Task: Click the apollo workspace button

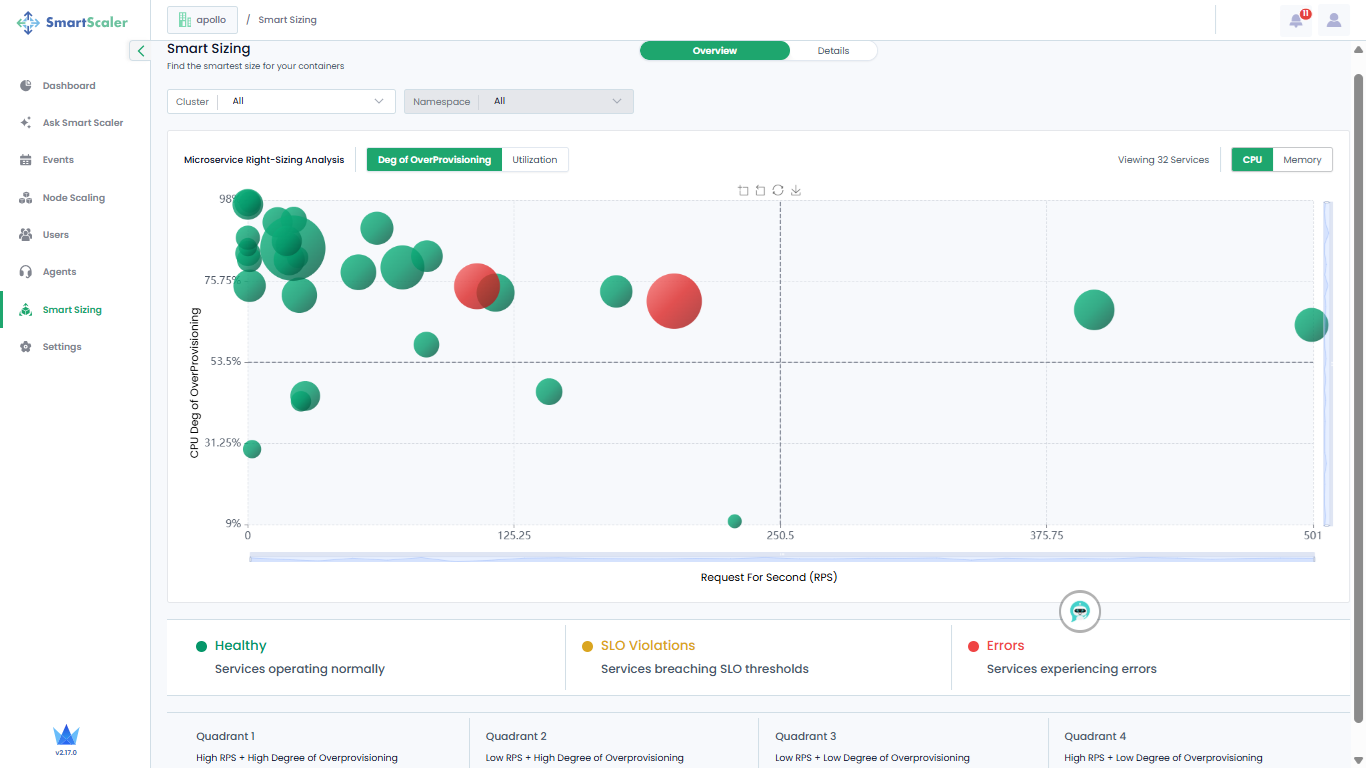Action: tap(203, 20)
